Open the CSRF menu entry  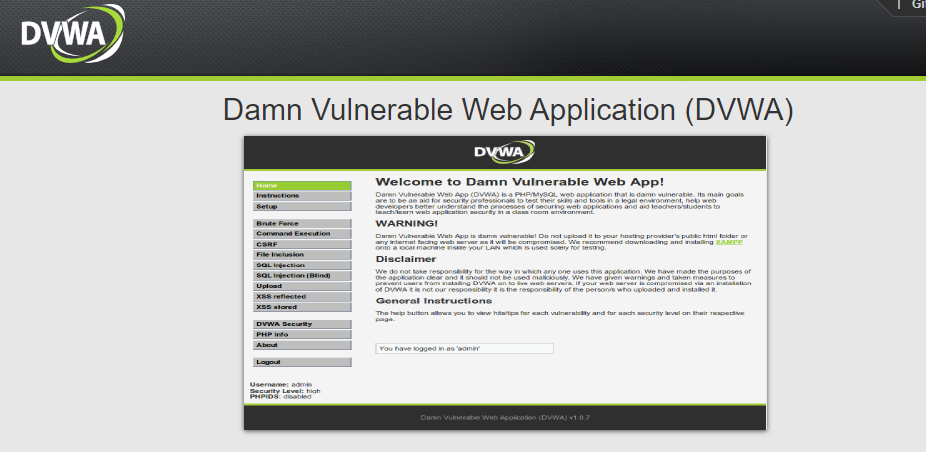coord(301,244)
